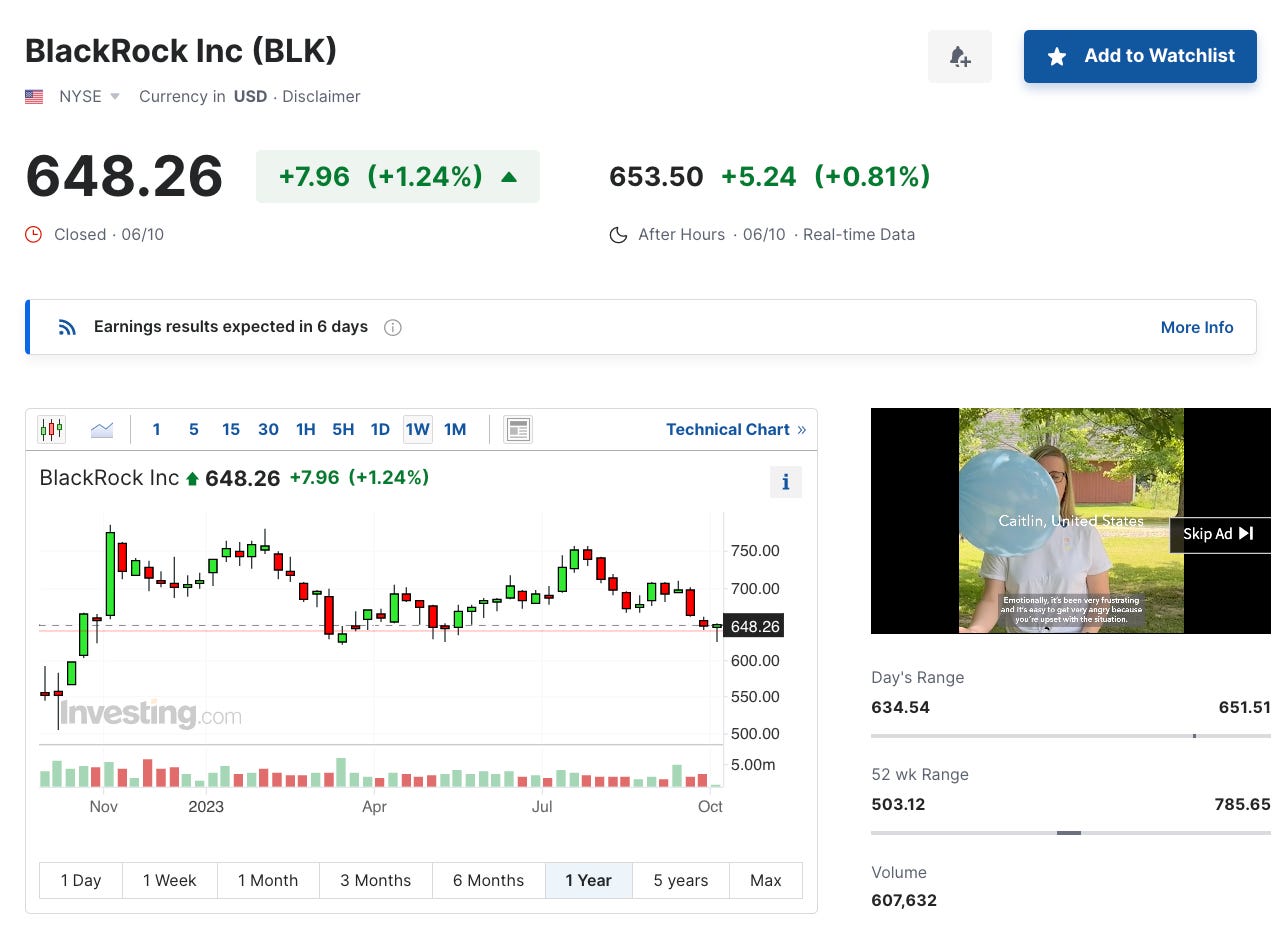This screenshot has width=1288, height=926.
Task: Click the Disclaimer link
Action: pos(321,97)
